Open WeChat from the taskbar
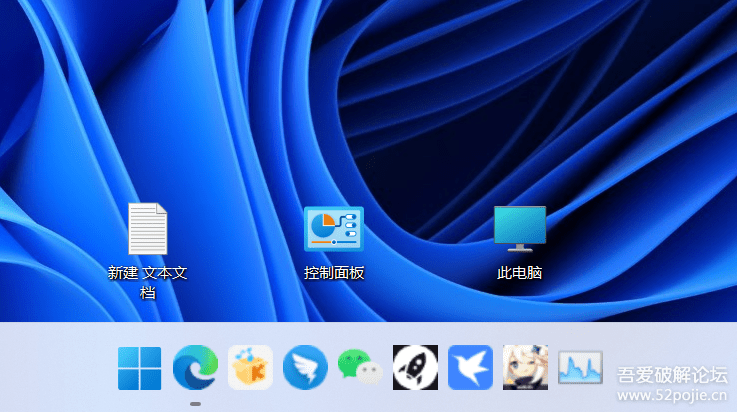The height and width of the screenshot is (412, 737). click(360, 367)
